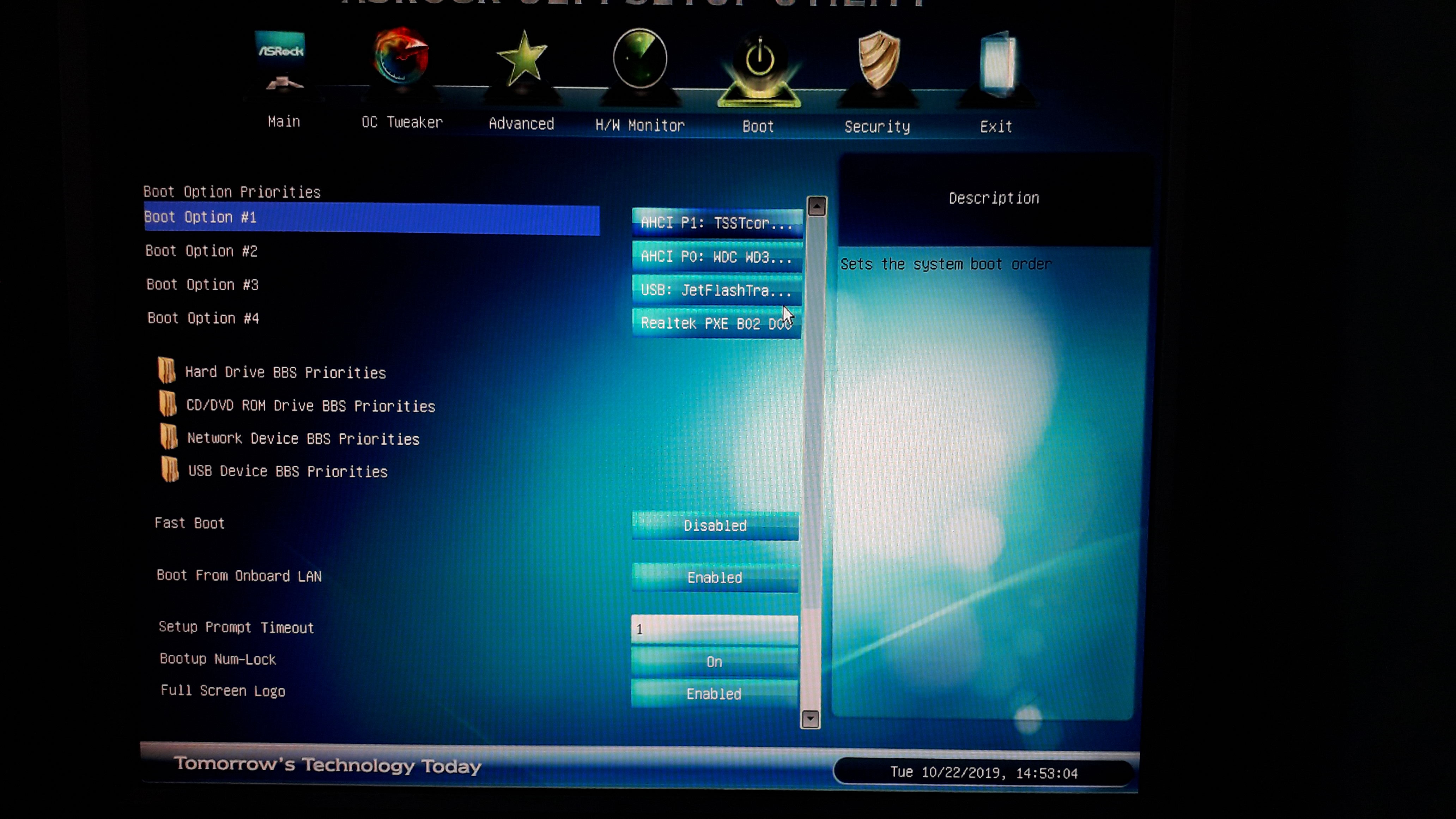Change Boot From Onboard LAN Enabled value
Viewport: 1456px width, 819px height.
coord(715,578)
